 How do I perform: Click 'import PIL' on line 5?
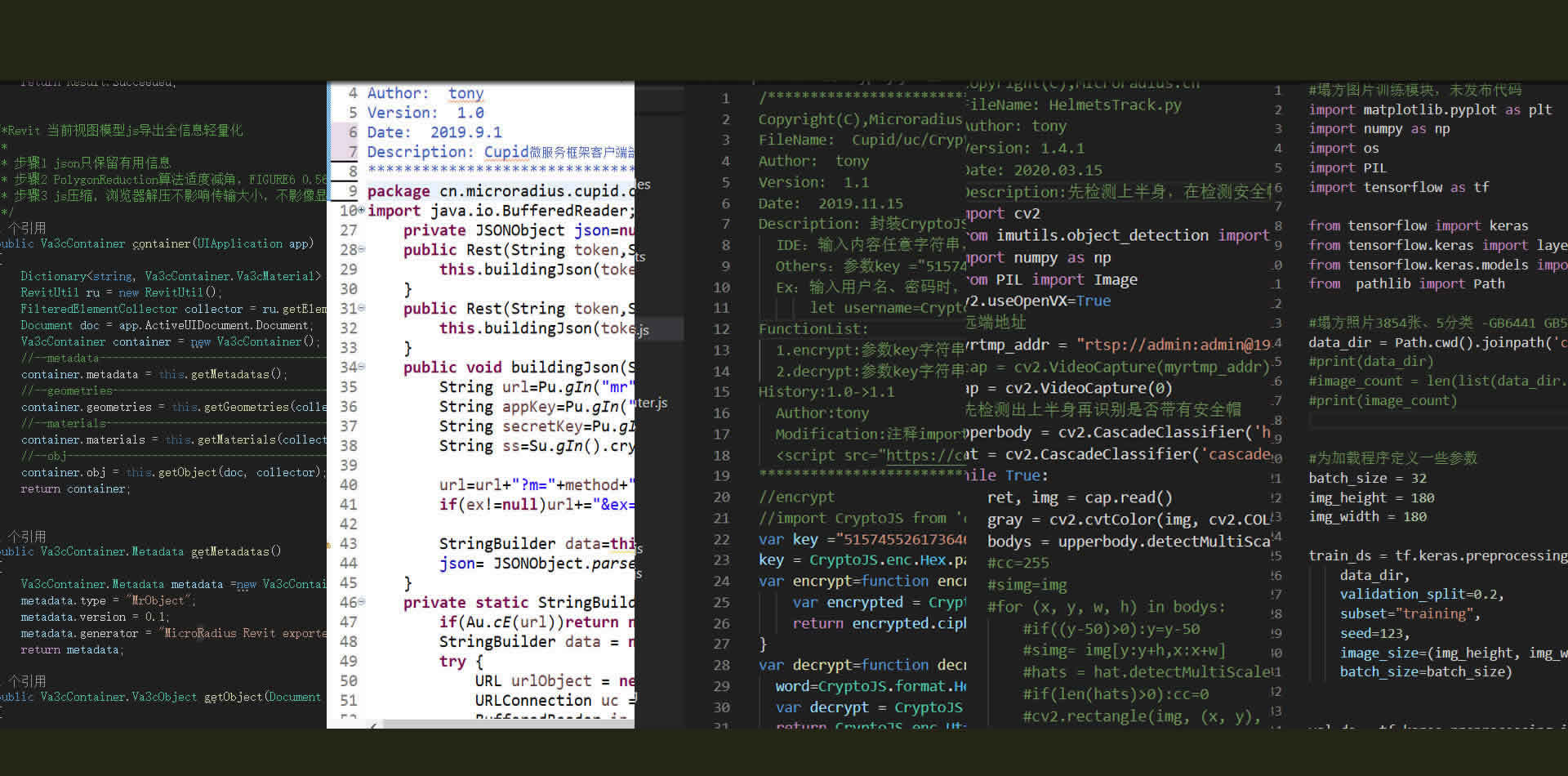point(1347,168)
